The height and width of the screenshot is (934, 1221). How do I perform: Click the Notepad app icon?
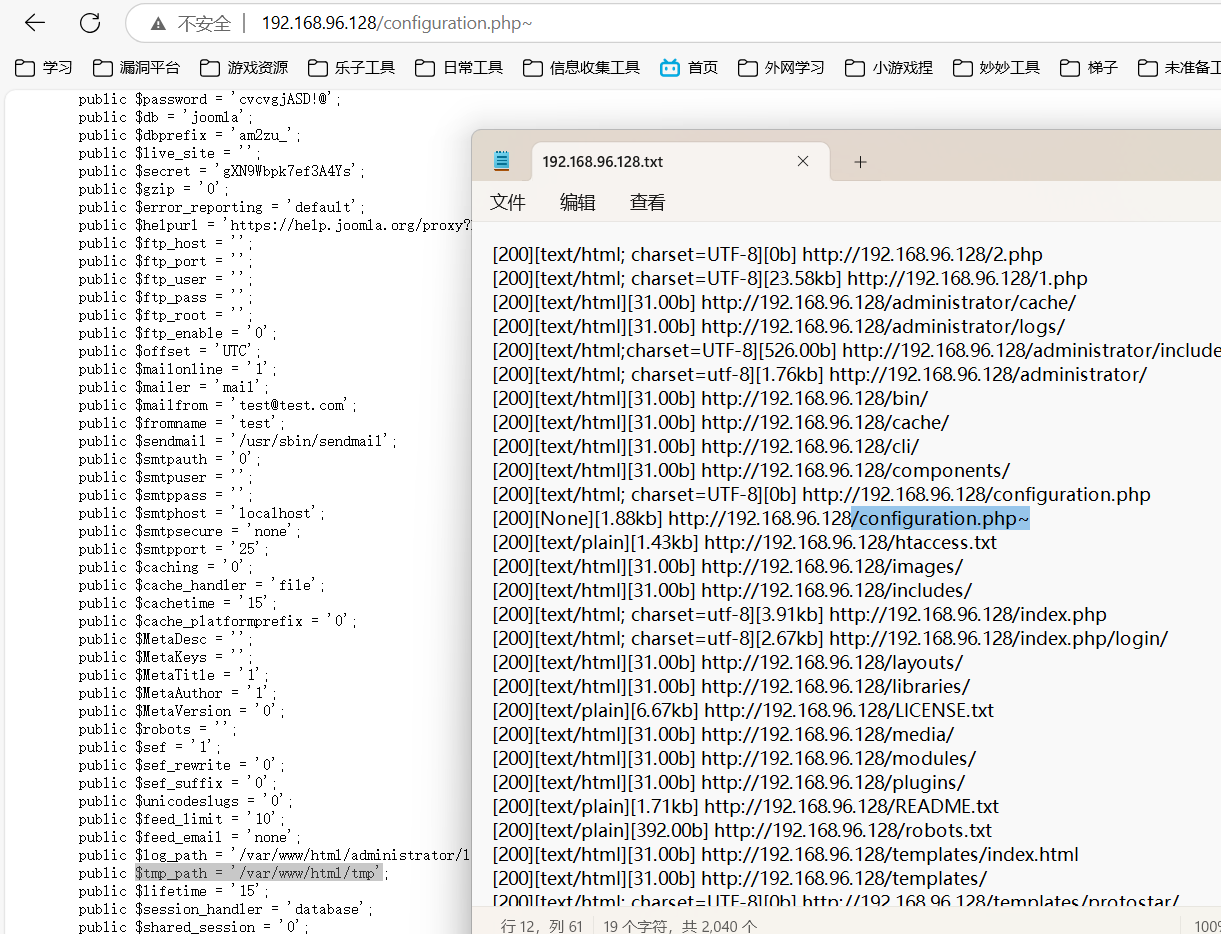click(501, 161)
